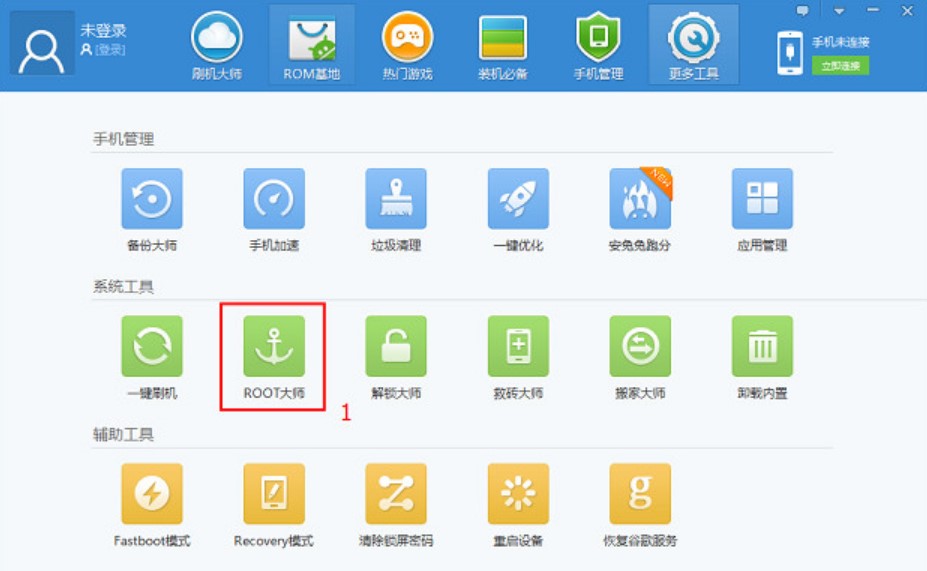Open the 手机管理 shield tab
Image resolution: width=927 pixels, height=571 pixels.
pos(598,46)
